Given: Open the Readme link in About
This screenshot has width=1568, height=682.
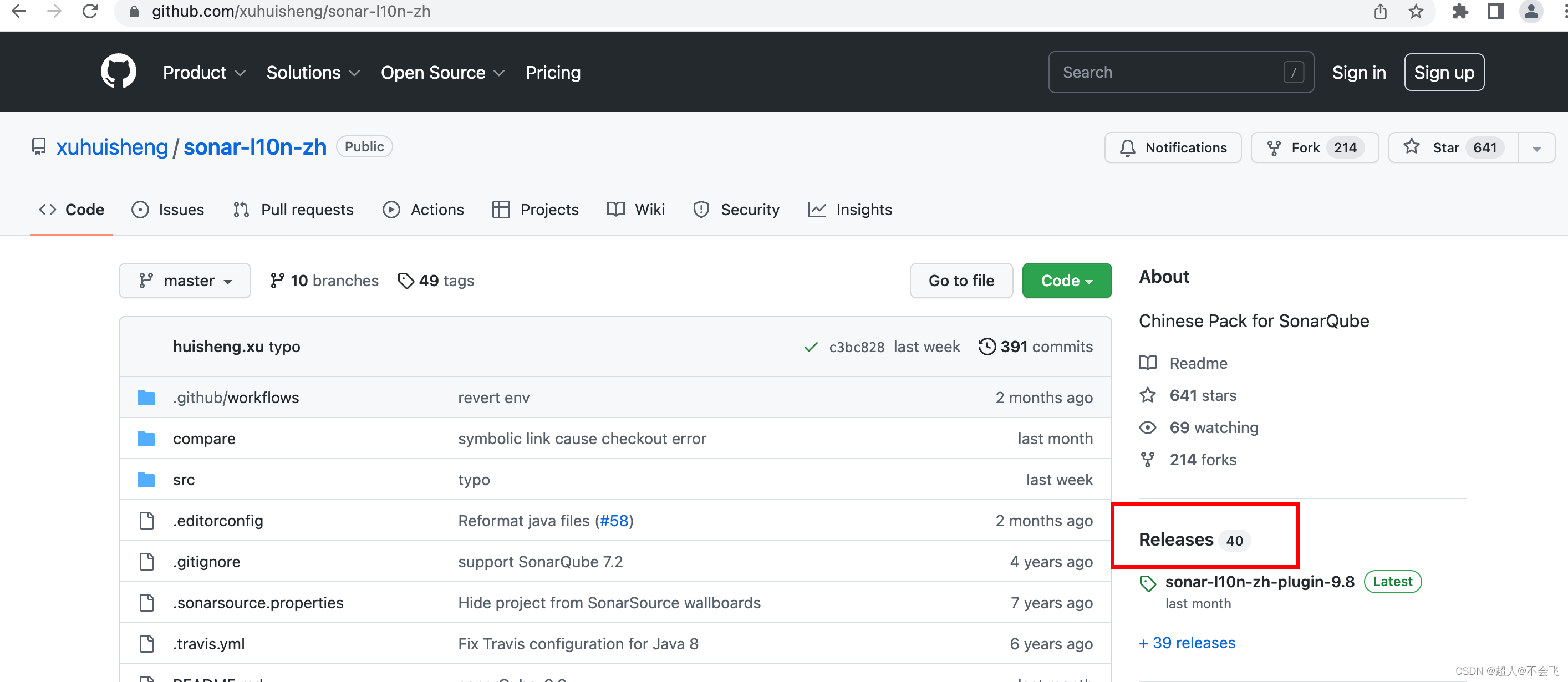Looking at the screenshot, I should click(1183, 364).
